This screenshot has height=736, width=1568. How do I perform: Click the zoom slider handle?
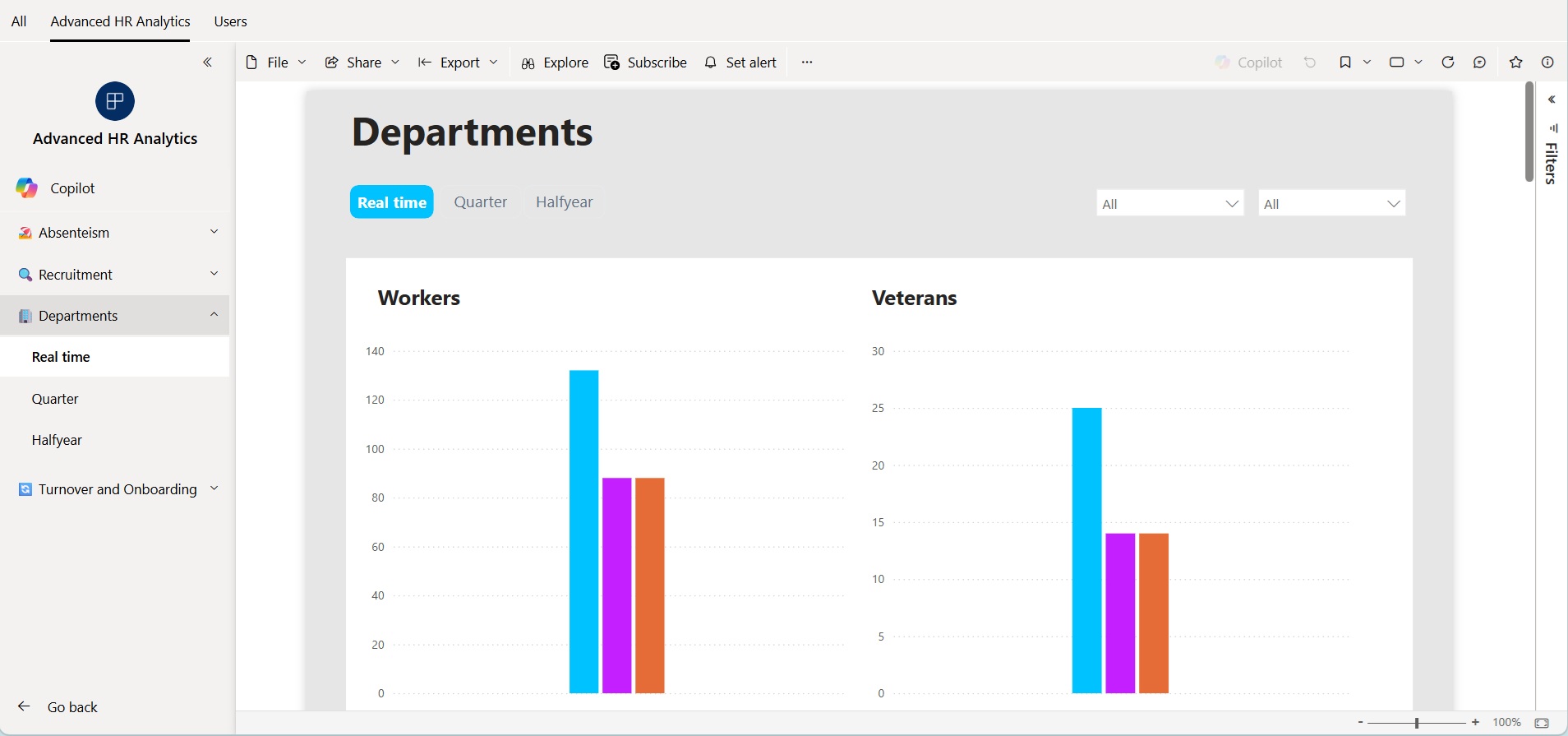pos(1417,723)
